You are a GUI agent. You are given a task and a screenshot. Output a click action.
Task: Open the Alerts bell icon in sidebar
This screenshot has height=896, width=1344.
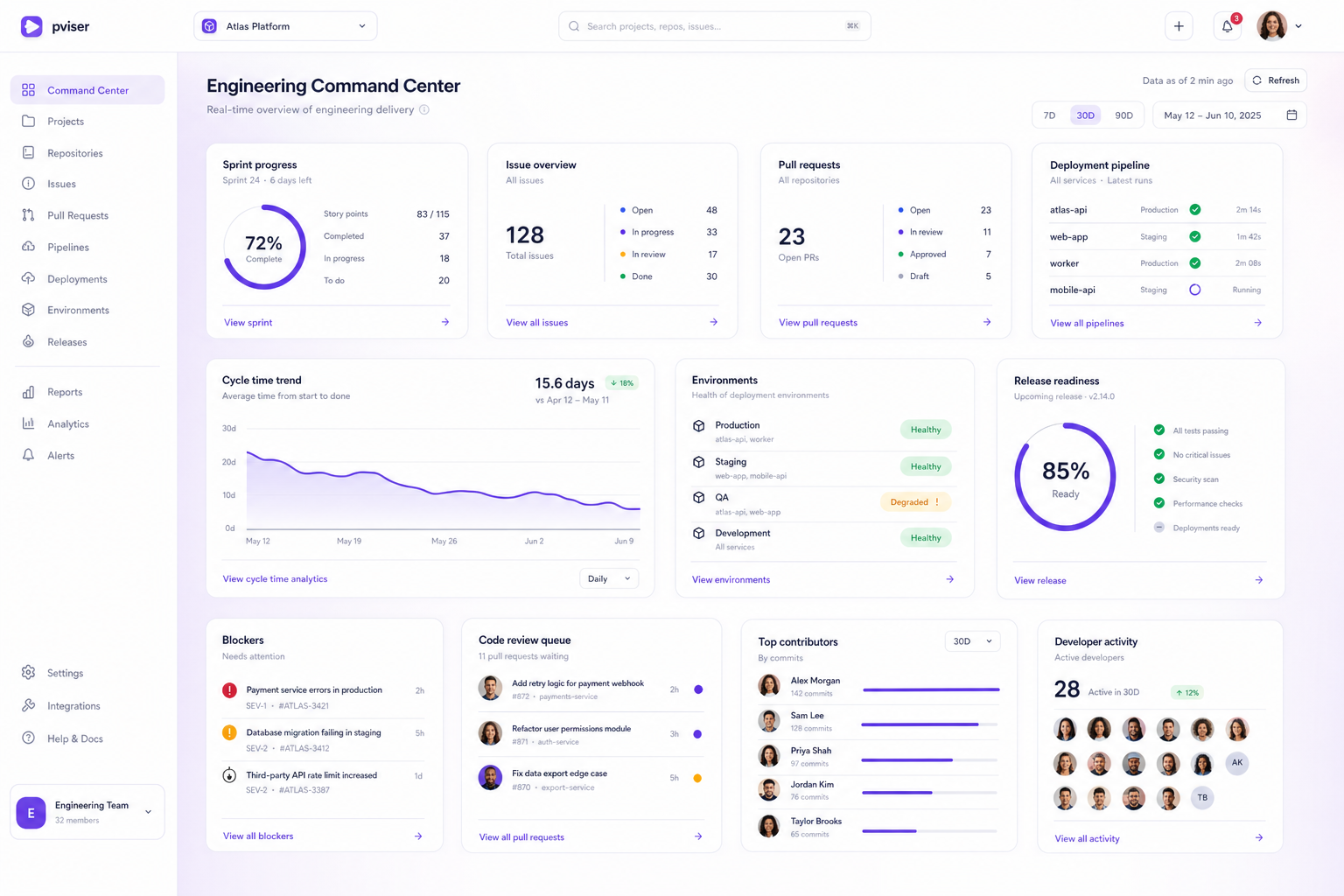(x=28, y=455)
